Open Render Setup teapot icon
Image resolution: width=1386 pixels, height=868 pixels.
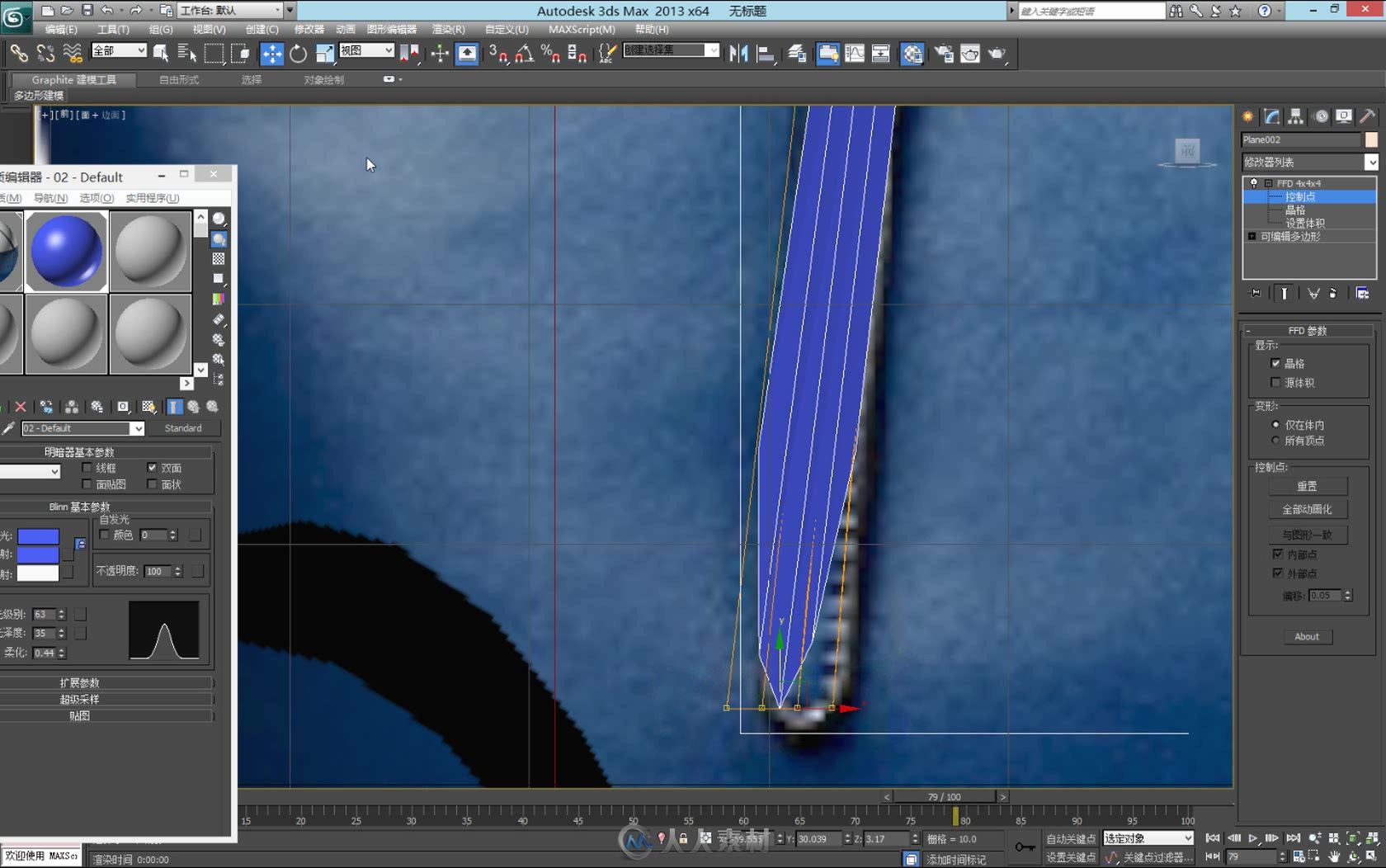point(943,54)
